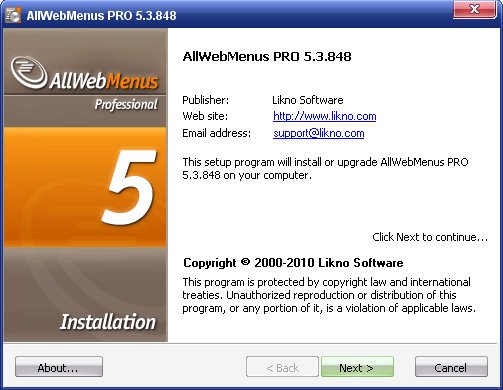503x390 pixels.
Task: Click the installer icon in title bar
Action: [13, 15]
